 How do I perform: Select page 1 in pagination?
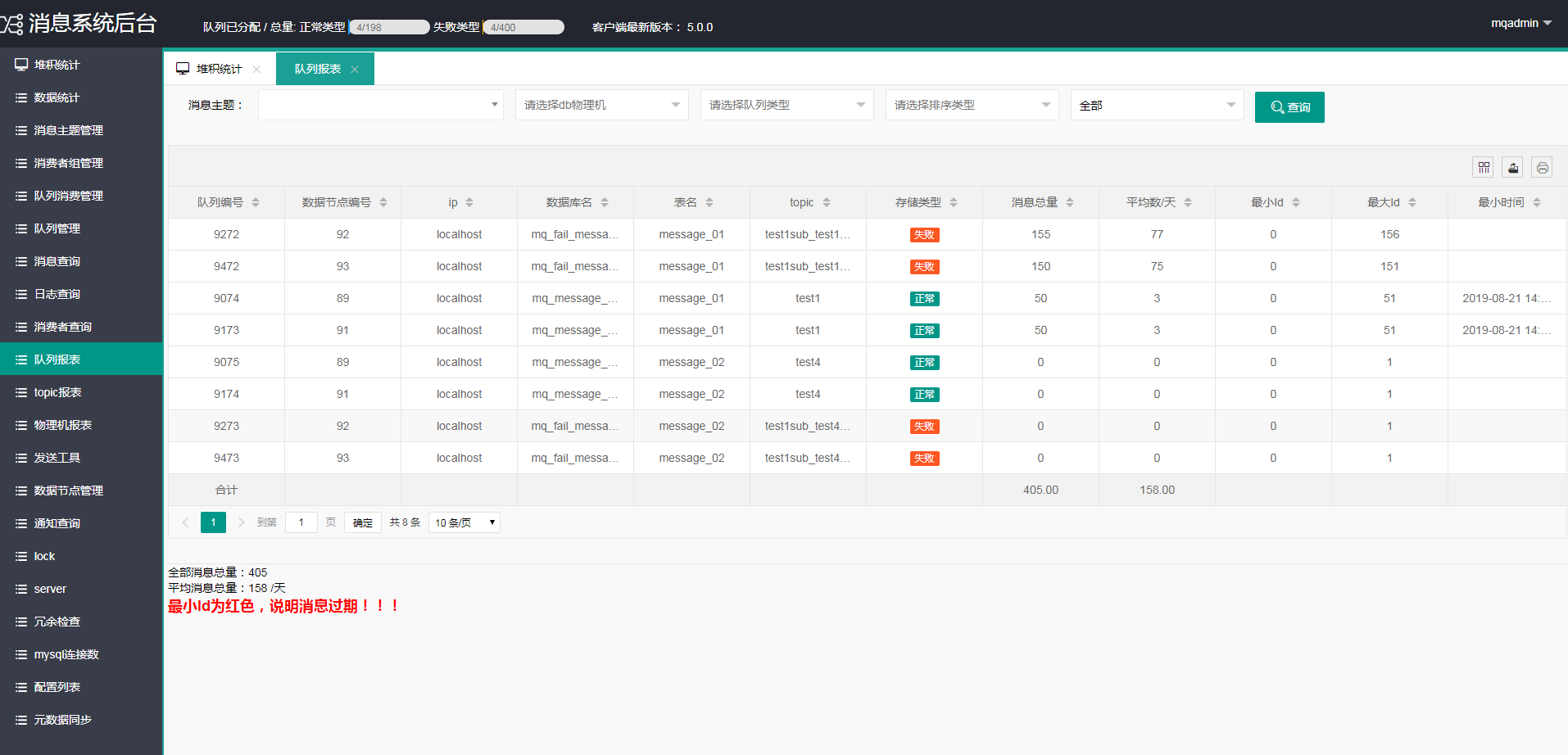[x=213, y=522]
